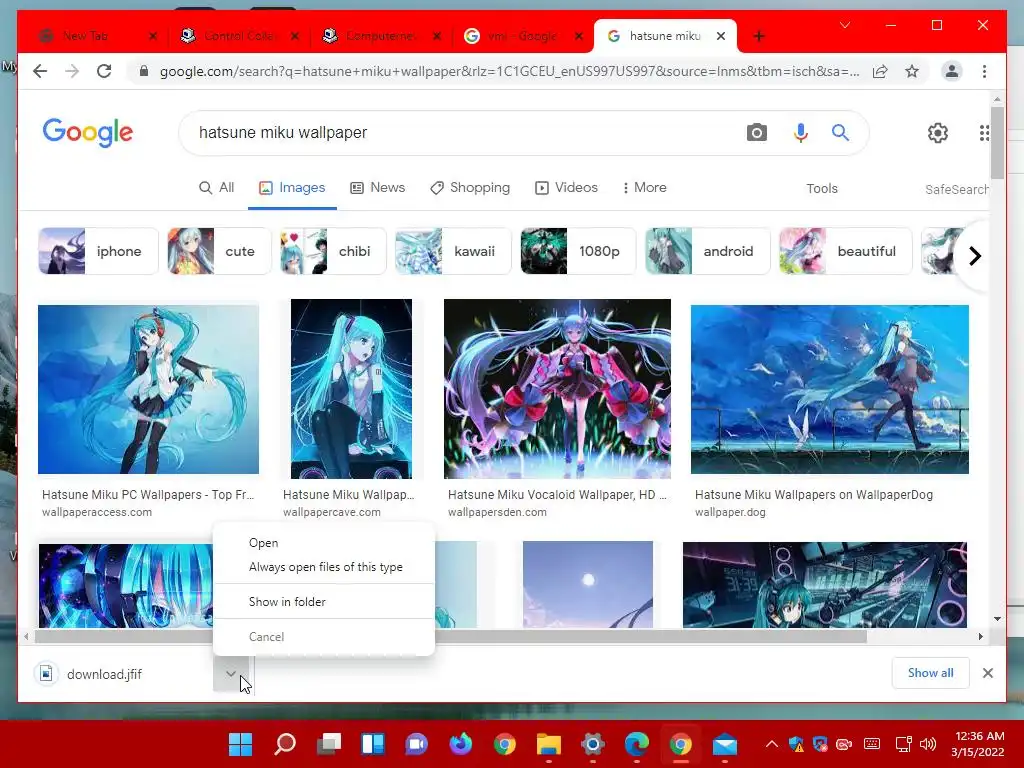This screenshot has width=1024, height=768.
Task: Filter results with the kawaii chip
Action: coord(453,251)
